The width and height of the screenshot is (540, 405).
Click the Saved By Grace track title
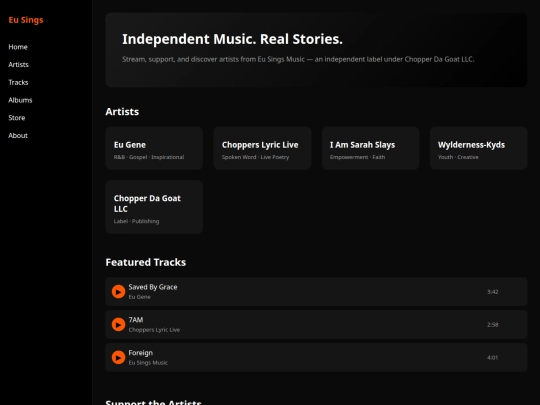click(153, 287)
